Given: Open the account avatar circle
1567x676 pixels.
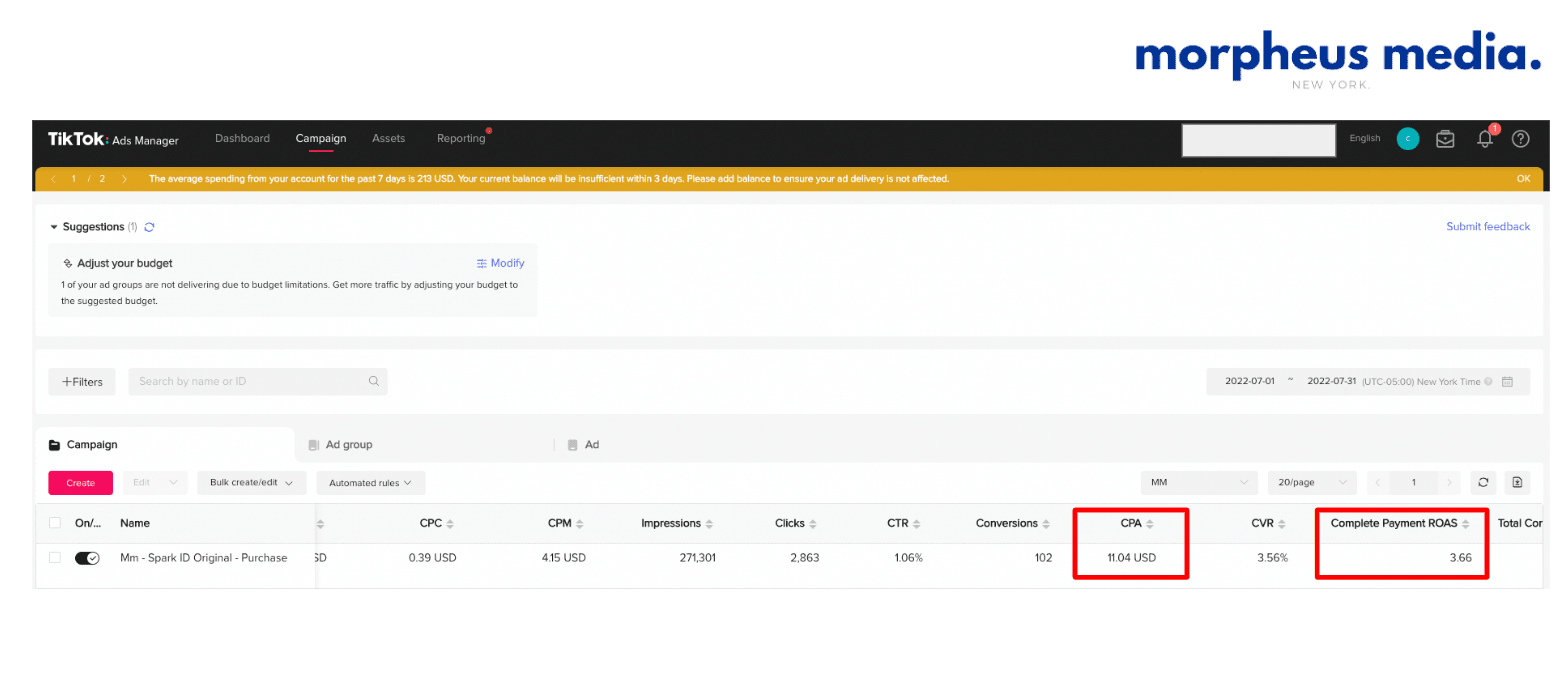Looking at the screenshot, I should [x=1407, y=139].
